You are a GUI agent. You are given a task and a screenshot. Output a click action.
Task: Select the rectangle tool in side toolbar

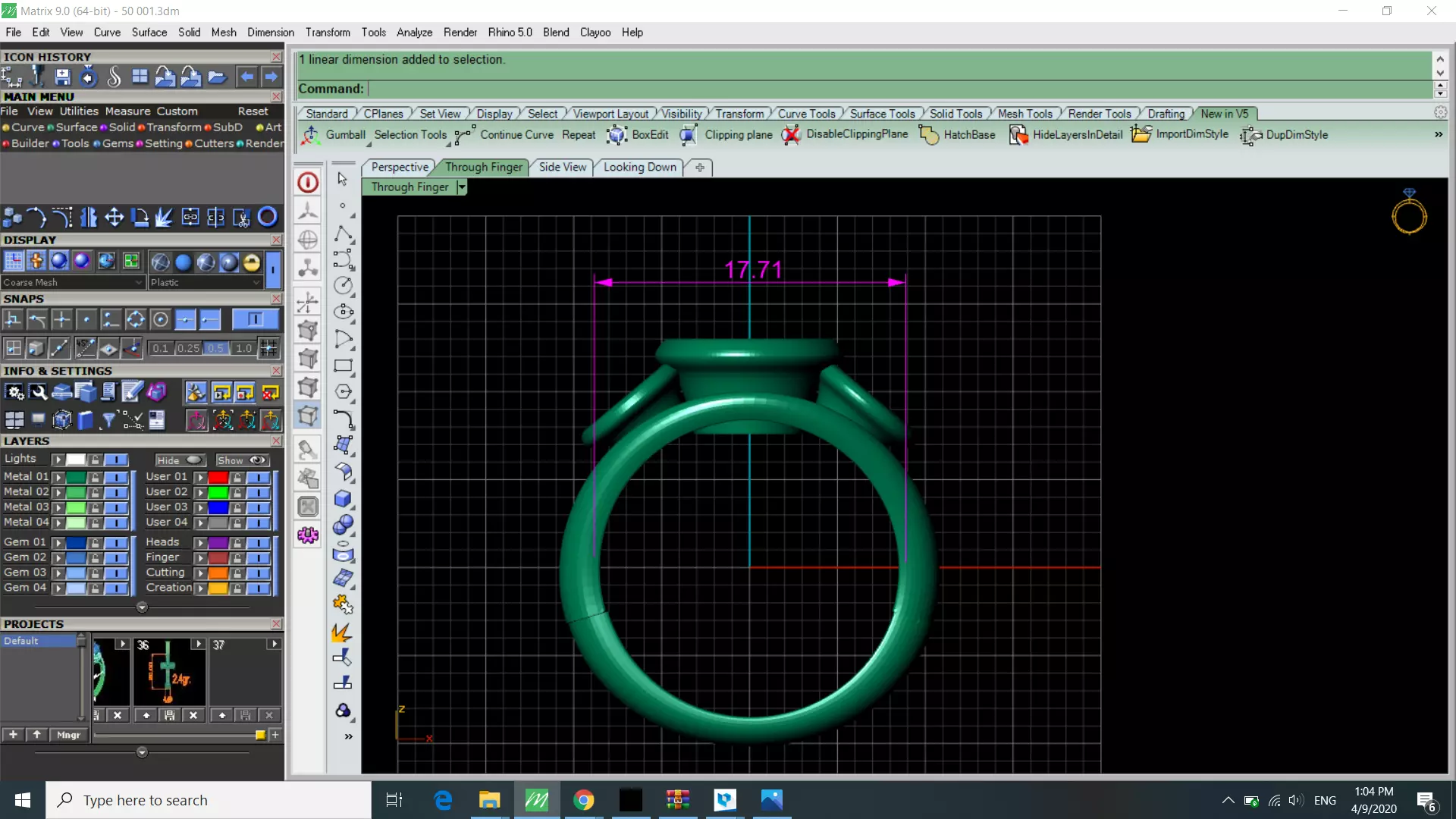[x=343, y=366]
